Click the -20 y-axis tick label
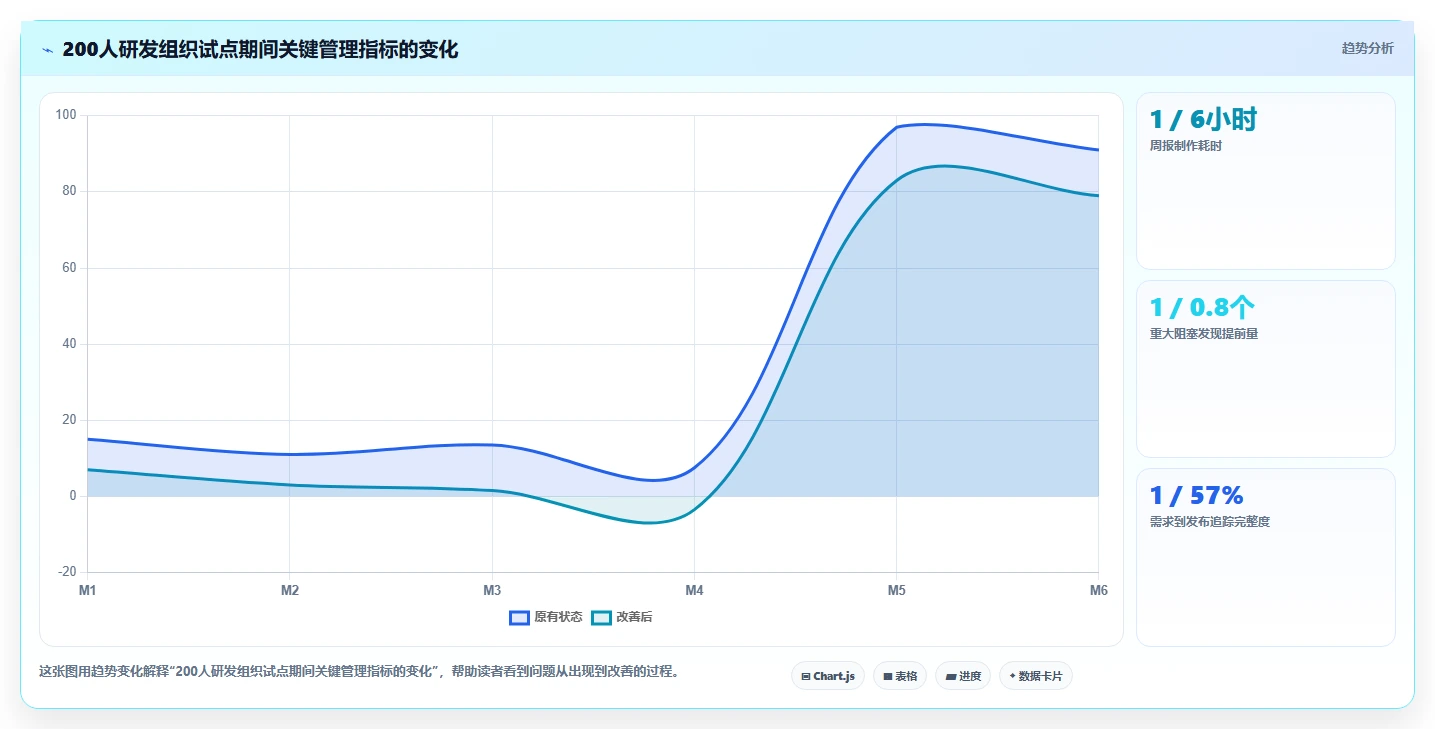This screenshot has width=1435, height=729. pyautogui.click(x=67, y=572)
